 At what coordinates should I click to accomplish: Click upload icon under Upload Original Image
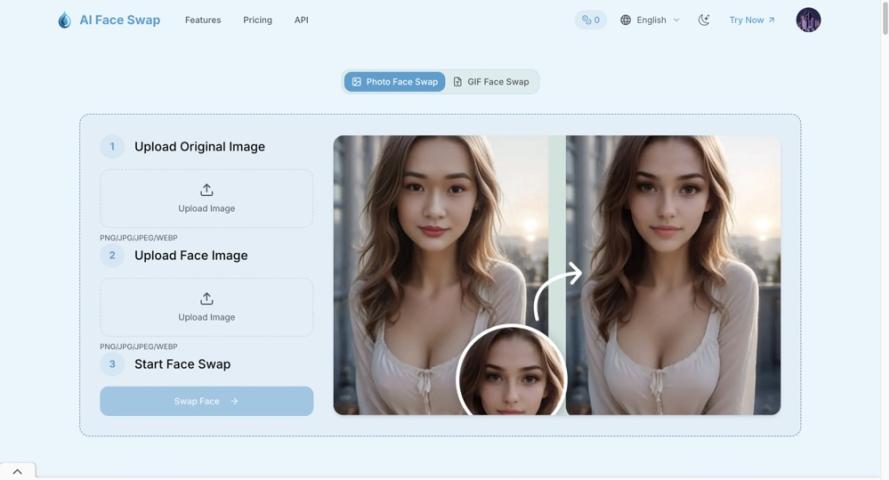coord(207,190)
